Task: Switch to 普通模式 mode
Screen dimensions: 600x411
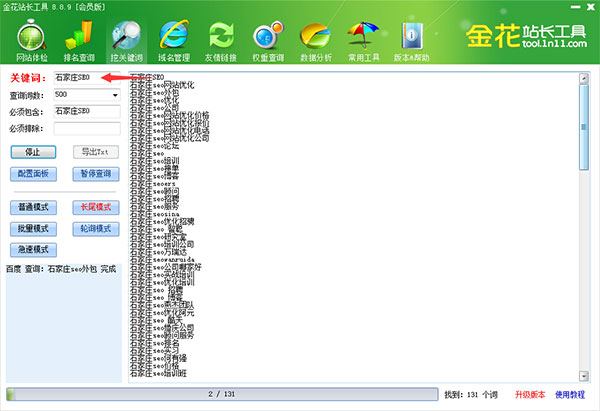Action: pyautogui.click(x=33, y=207)
